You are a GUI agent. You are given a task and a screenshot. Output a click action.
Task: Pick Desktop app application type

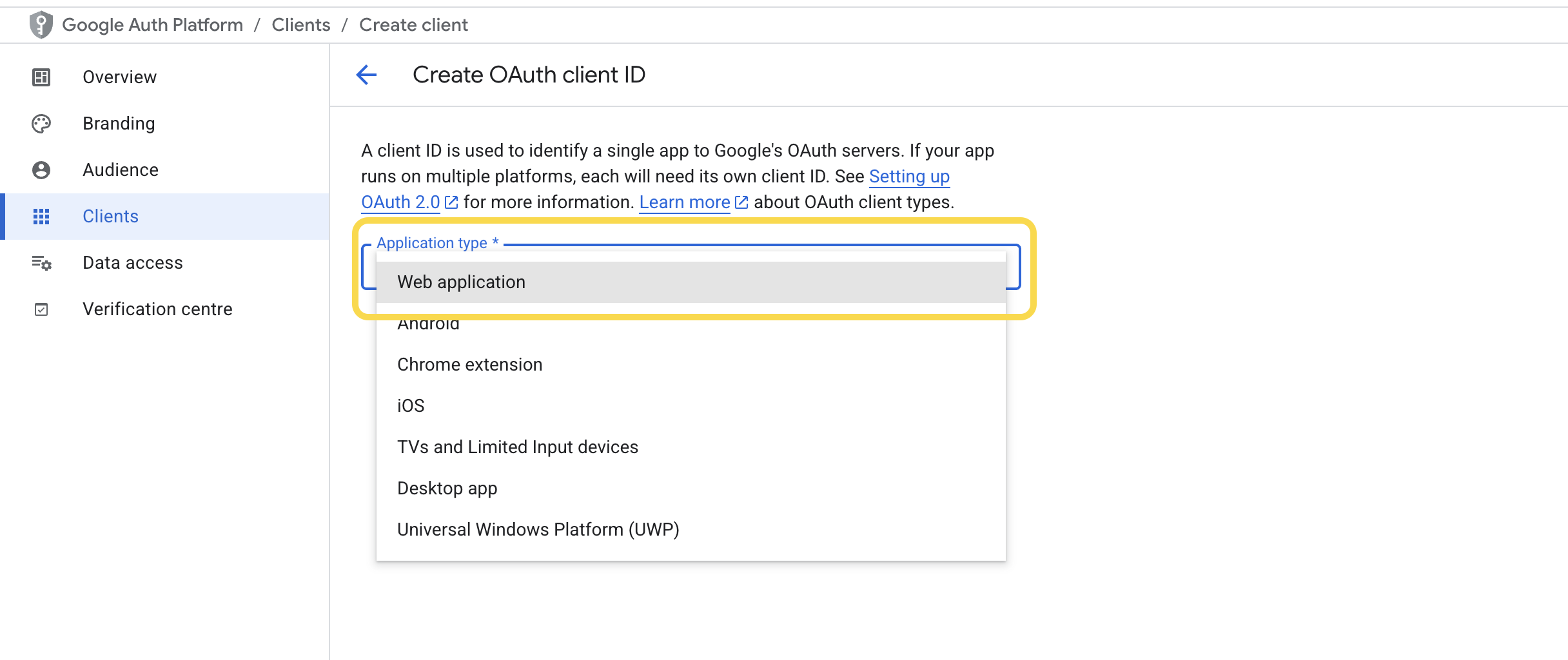pyautogui.click(x=691, y=489)
